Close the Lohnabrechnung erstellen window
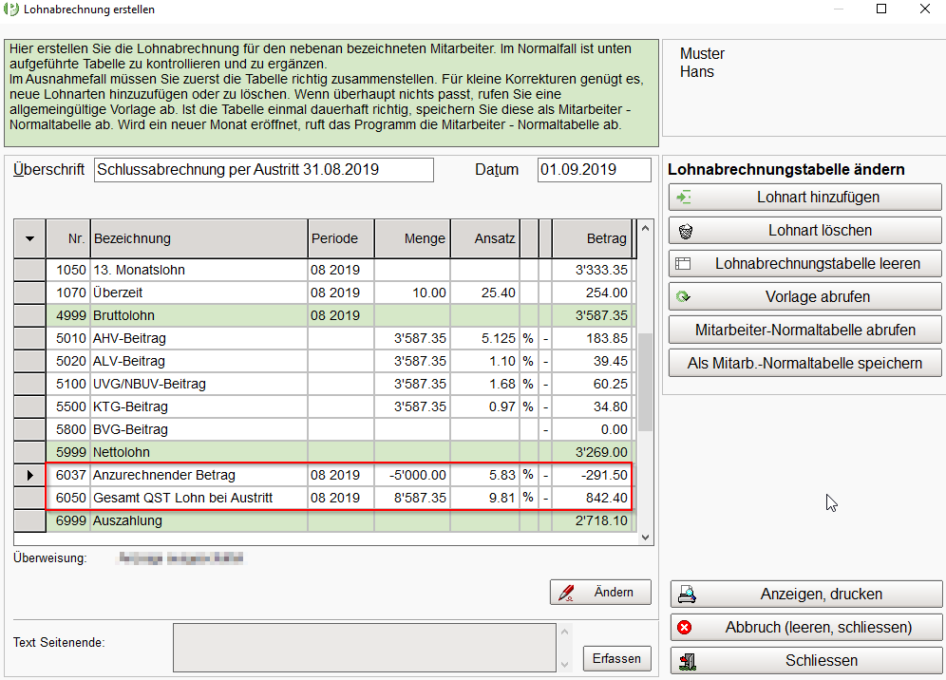946x680 pixels. coord(925,9)
